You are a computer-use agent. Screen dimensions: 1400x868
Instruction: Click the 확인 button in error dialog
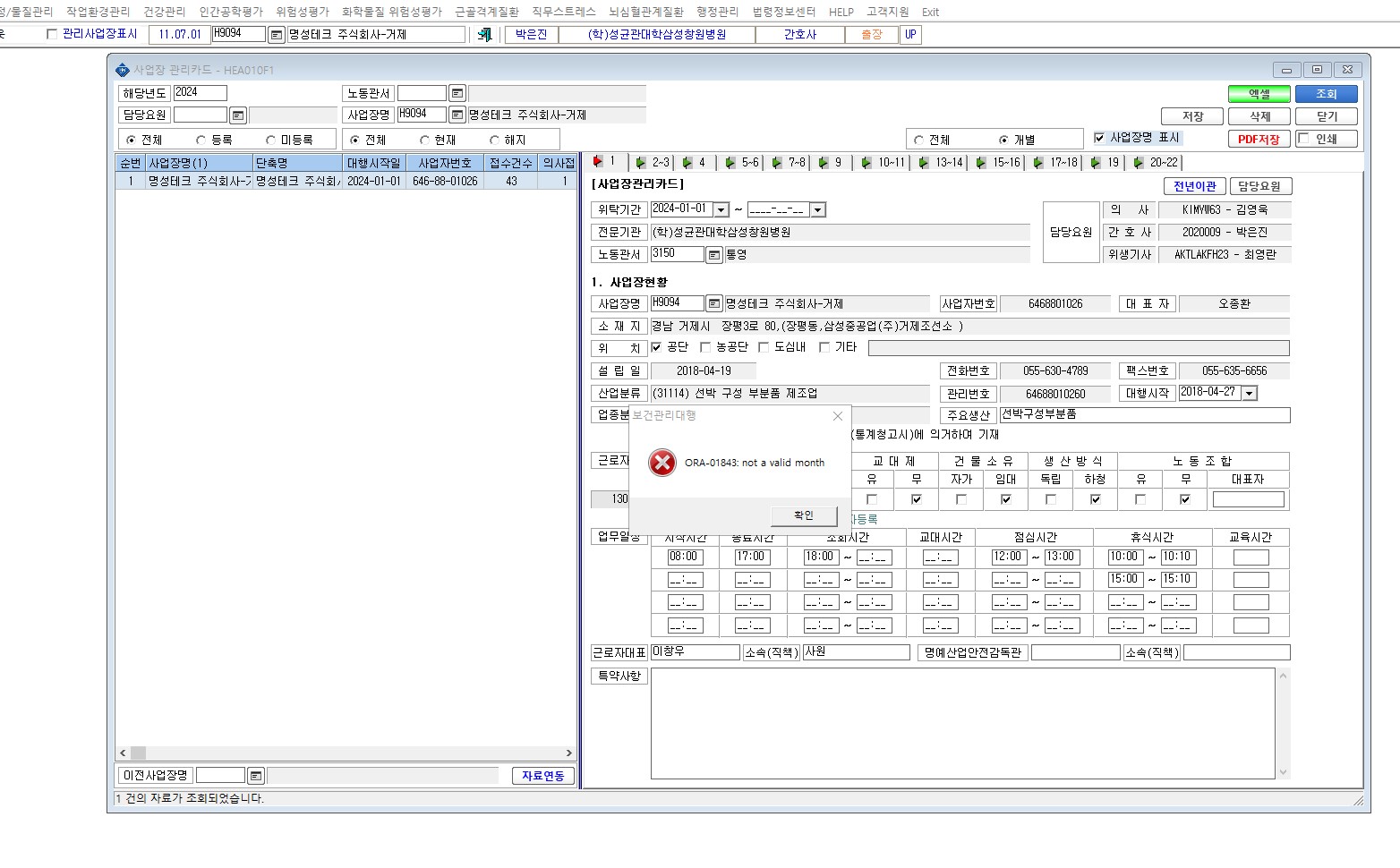click(x=803, y=515)
